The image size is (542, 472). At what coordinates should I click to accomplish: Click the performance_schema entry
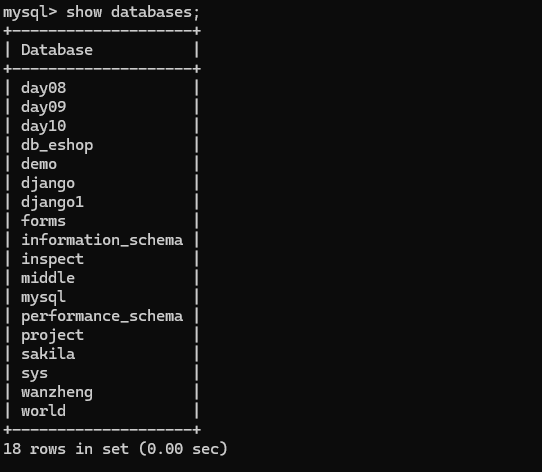click(102, 316)
